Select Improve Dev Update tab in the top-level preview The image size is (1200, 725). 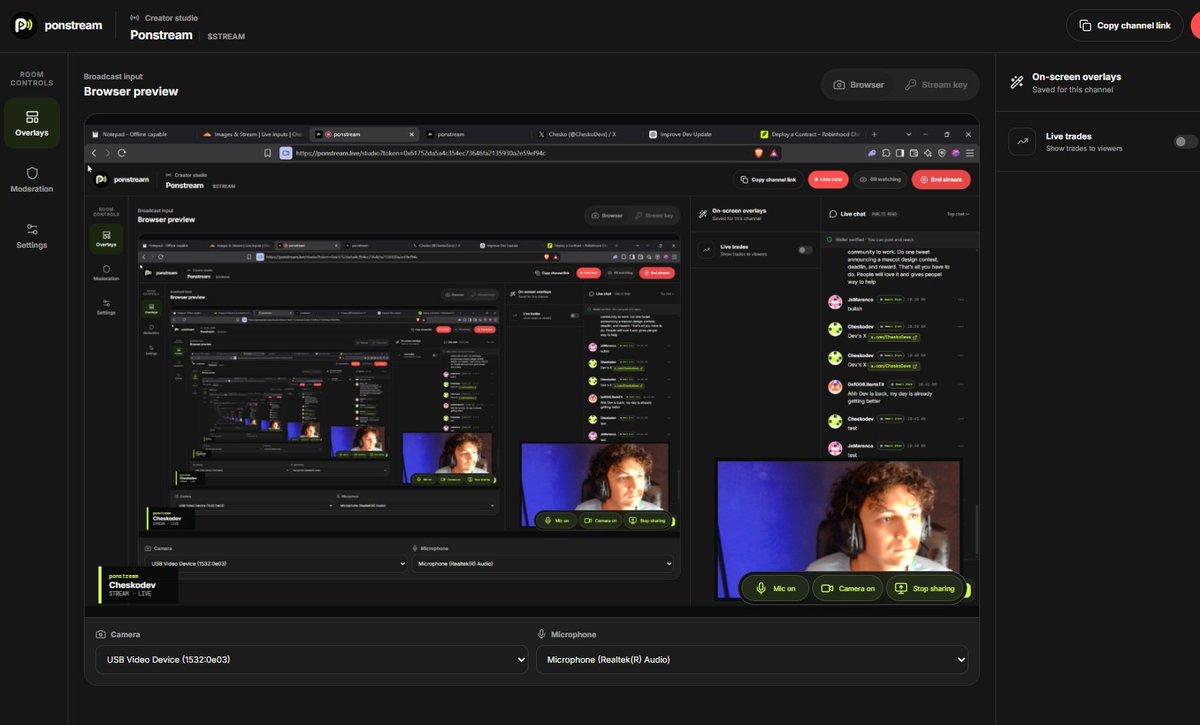pyautogui.click(x=697, y=133)
